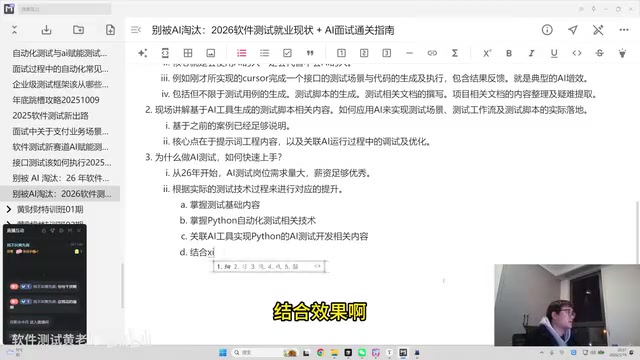Insert a table from toolbar
This screenshot has height=360, width=640.
click(x=188, y=53)
